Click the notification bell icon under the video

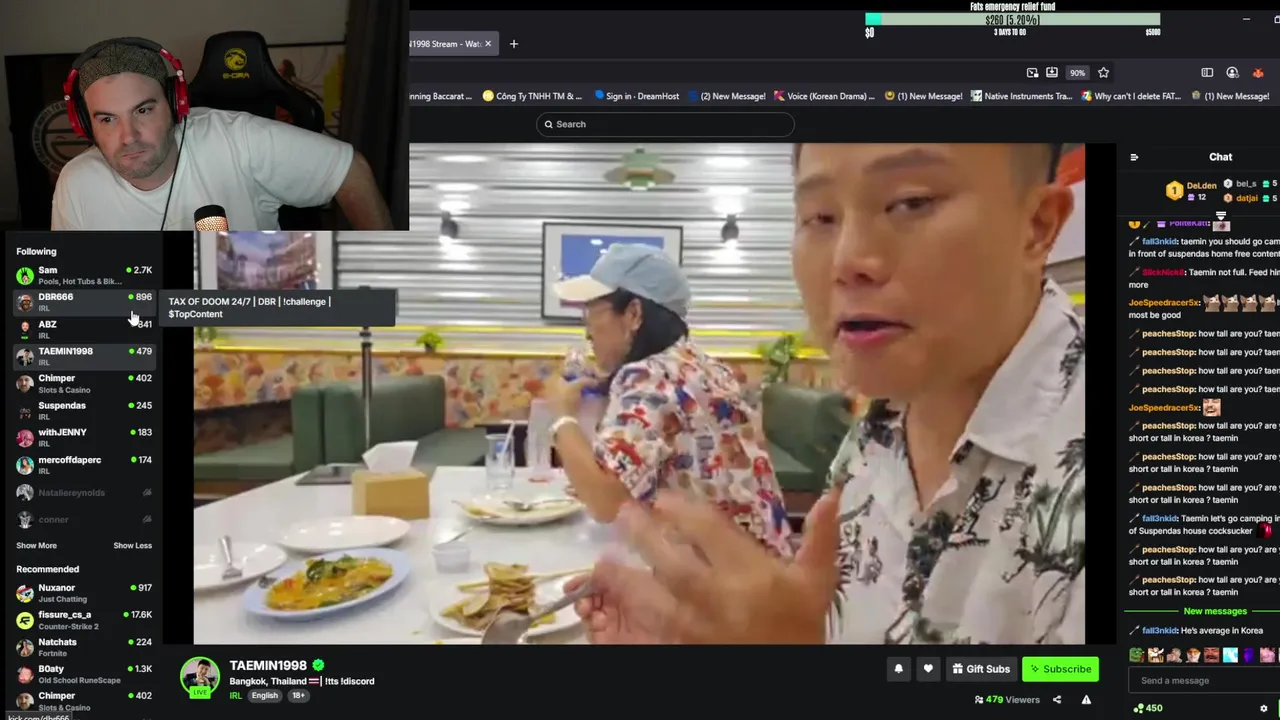click(x=898, y=669)
